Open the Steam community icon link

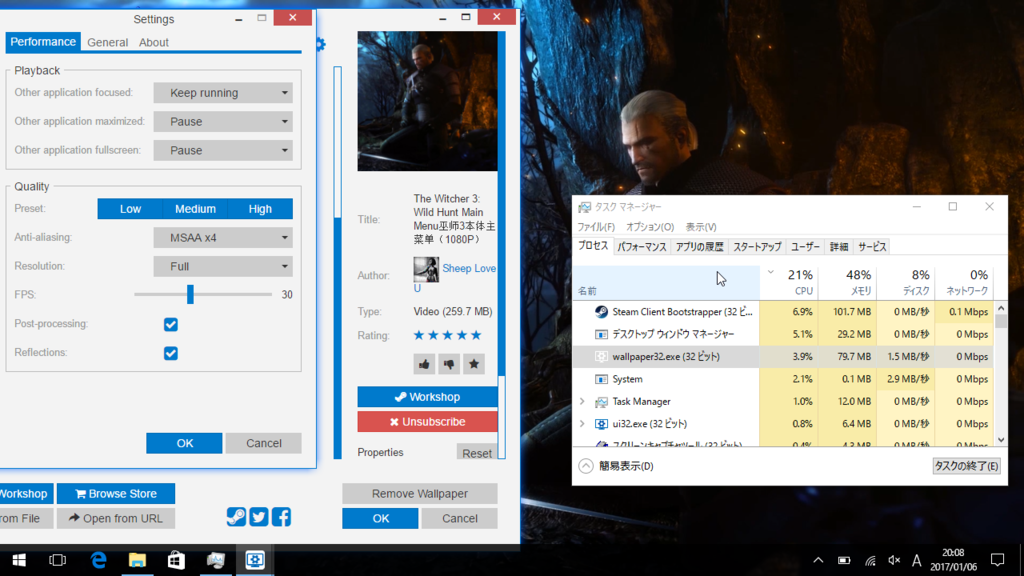click(x=236, y=517)
